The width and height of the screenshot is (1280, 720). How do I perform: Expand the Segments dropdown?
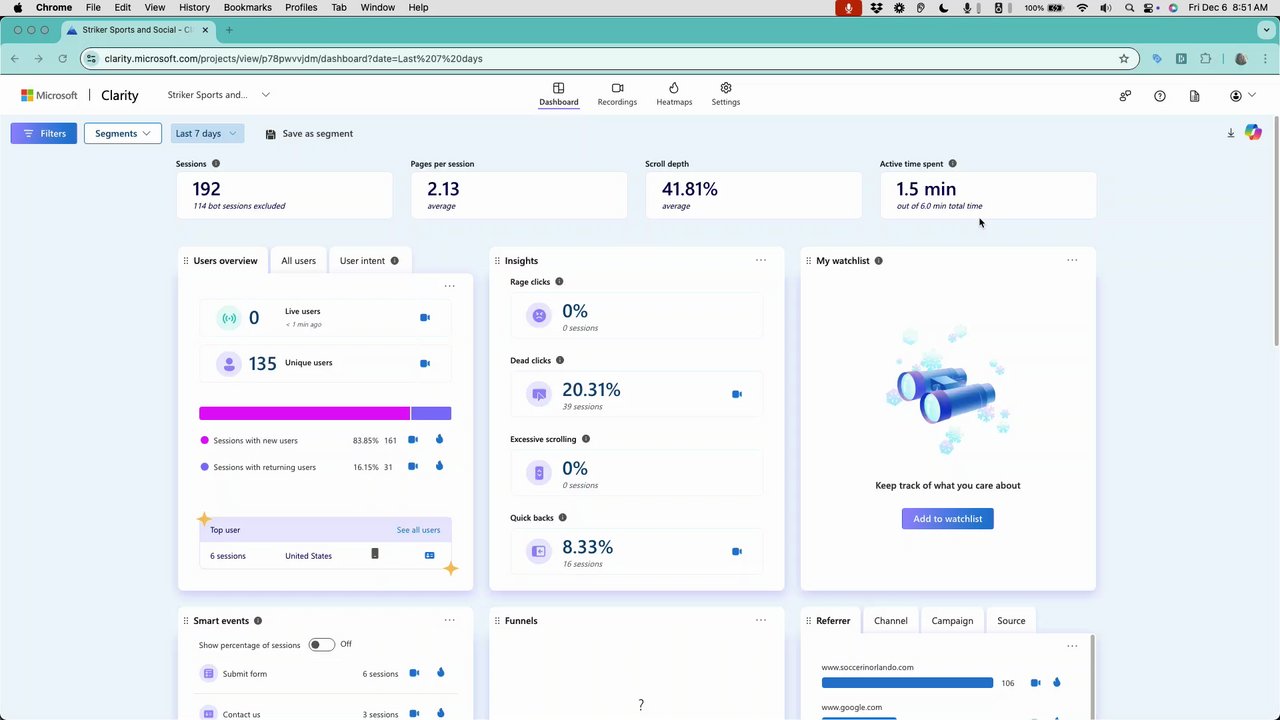click(123, 133)
